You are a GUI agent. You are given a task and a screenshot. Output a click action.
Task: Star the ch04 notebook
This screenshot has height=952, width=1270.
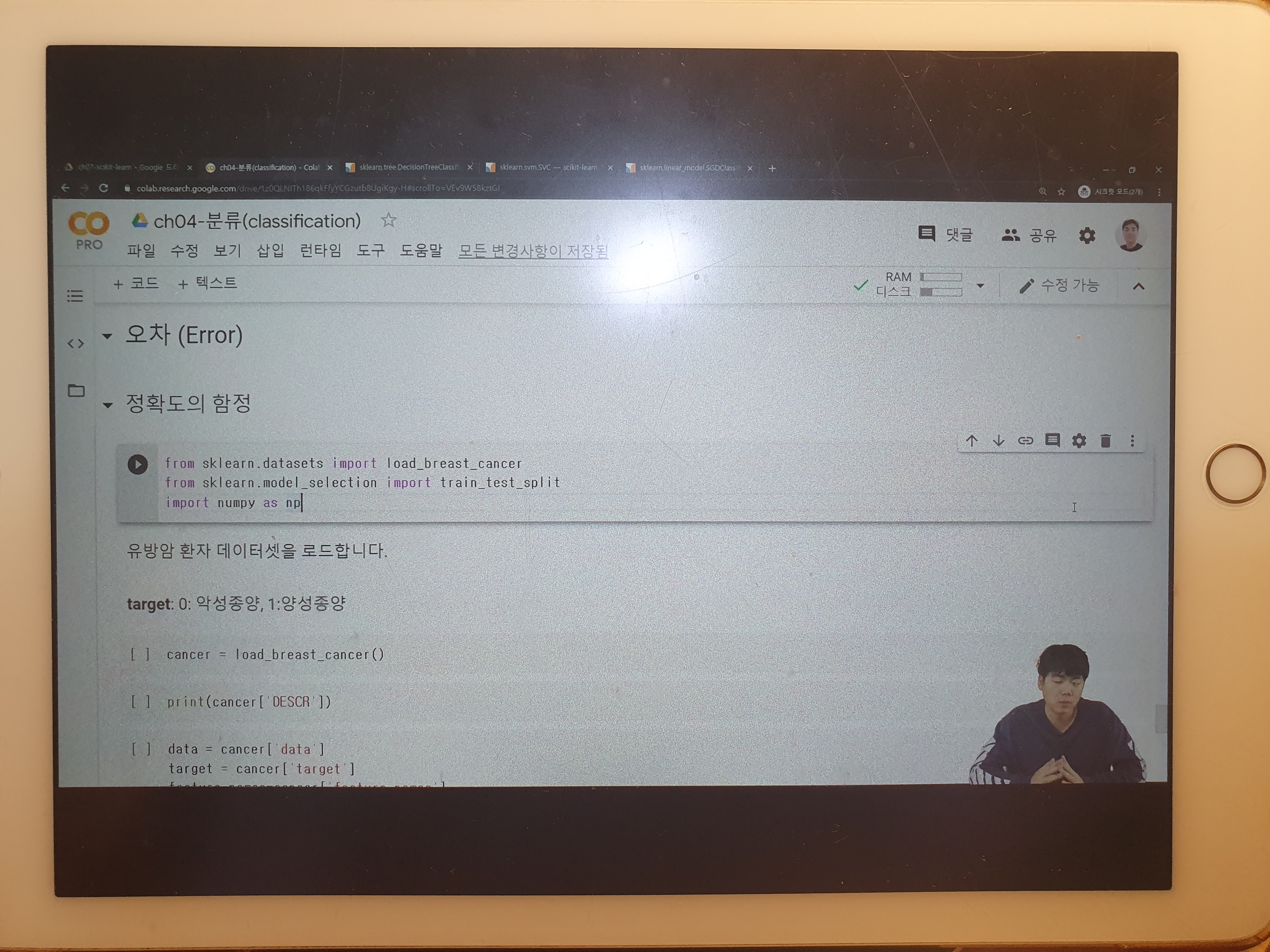pos(389,220)
